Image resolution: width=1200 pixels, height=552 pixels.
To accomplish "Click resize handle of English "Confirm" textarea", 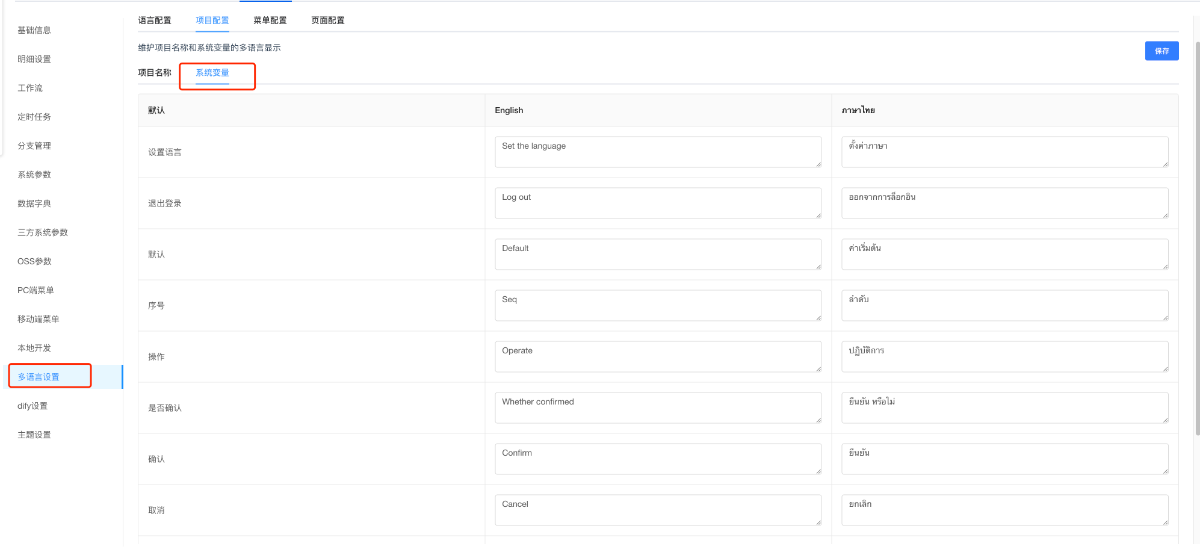I will (817, 470).
